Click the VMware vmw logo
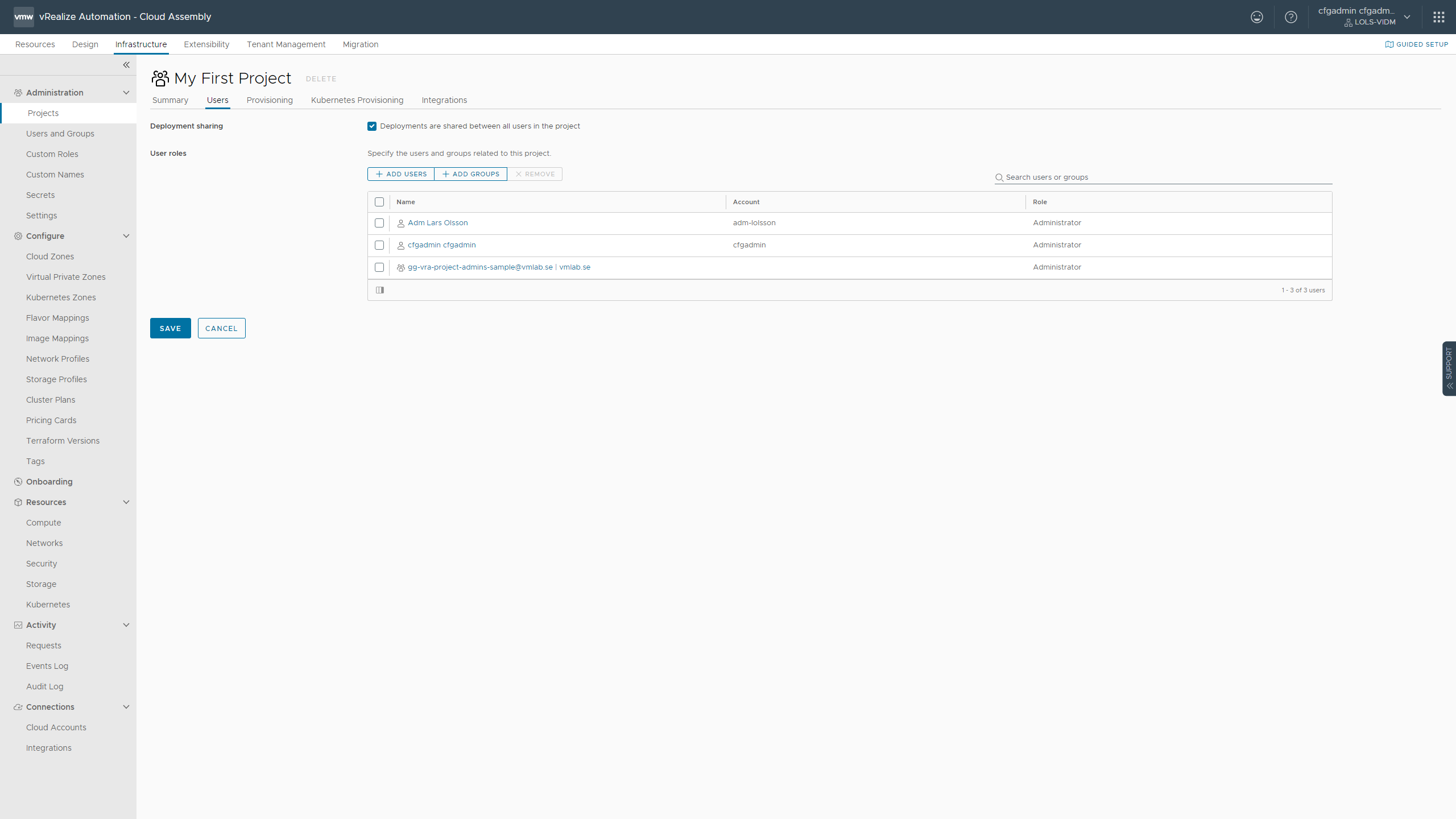 24,17
